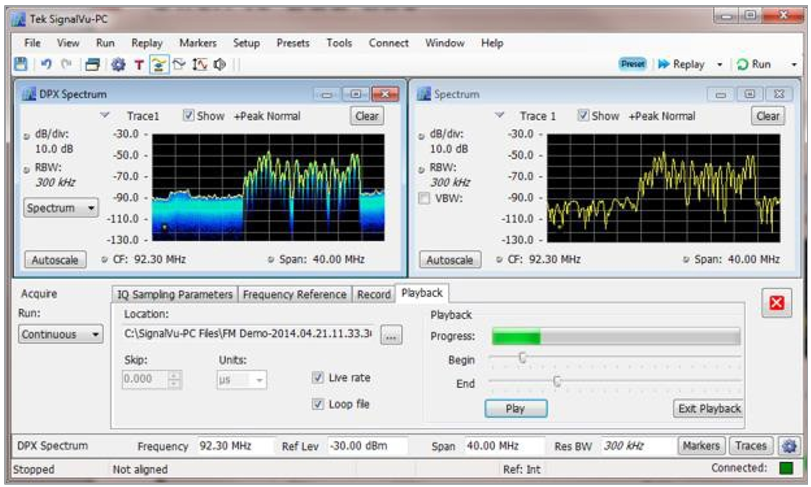Click the displays window icon in toolbar

92,64
